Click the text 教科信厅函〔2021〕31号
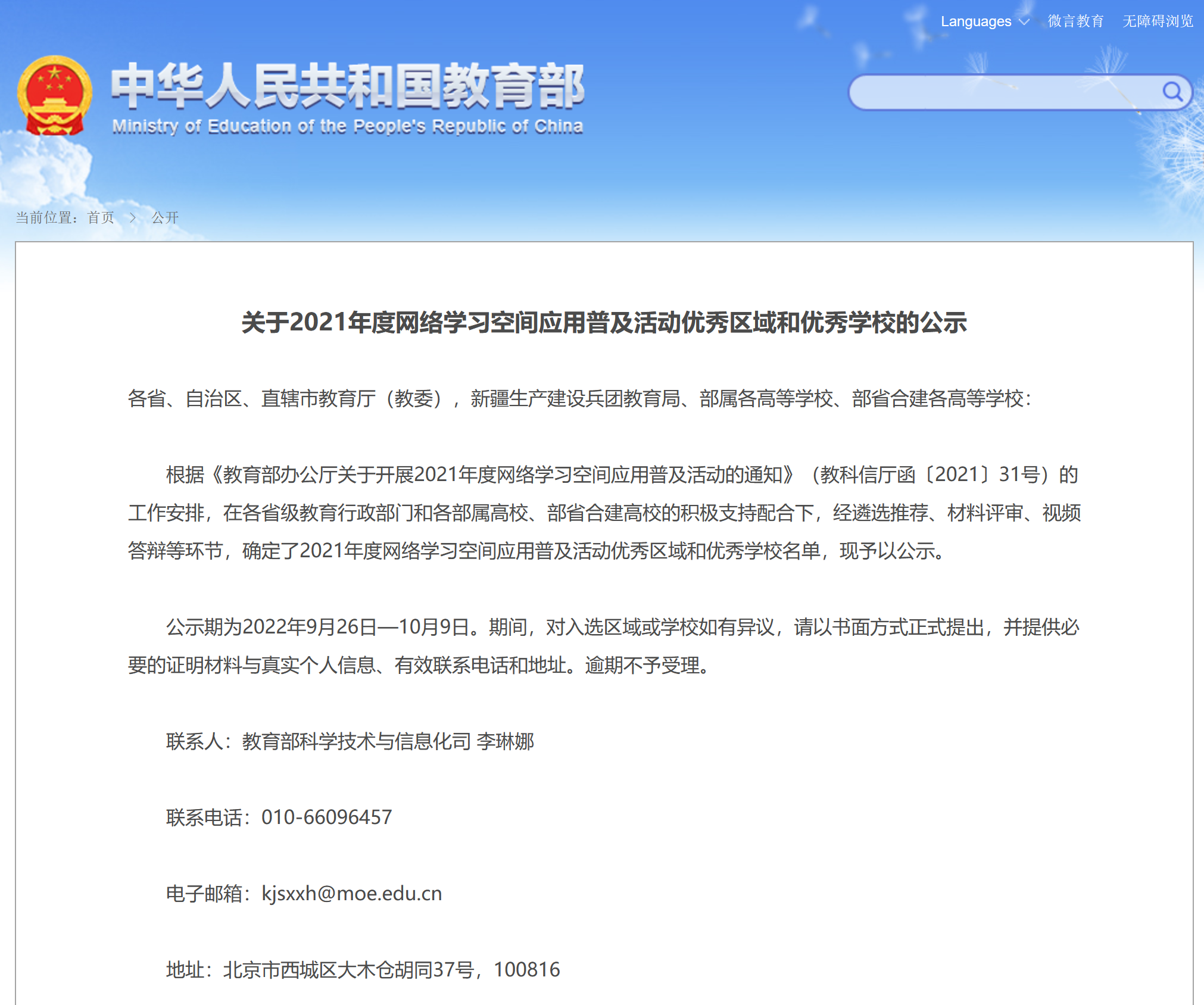1204x1005 pixels. tap(929, 475)
